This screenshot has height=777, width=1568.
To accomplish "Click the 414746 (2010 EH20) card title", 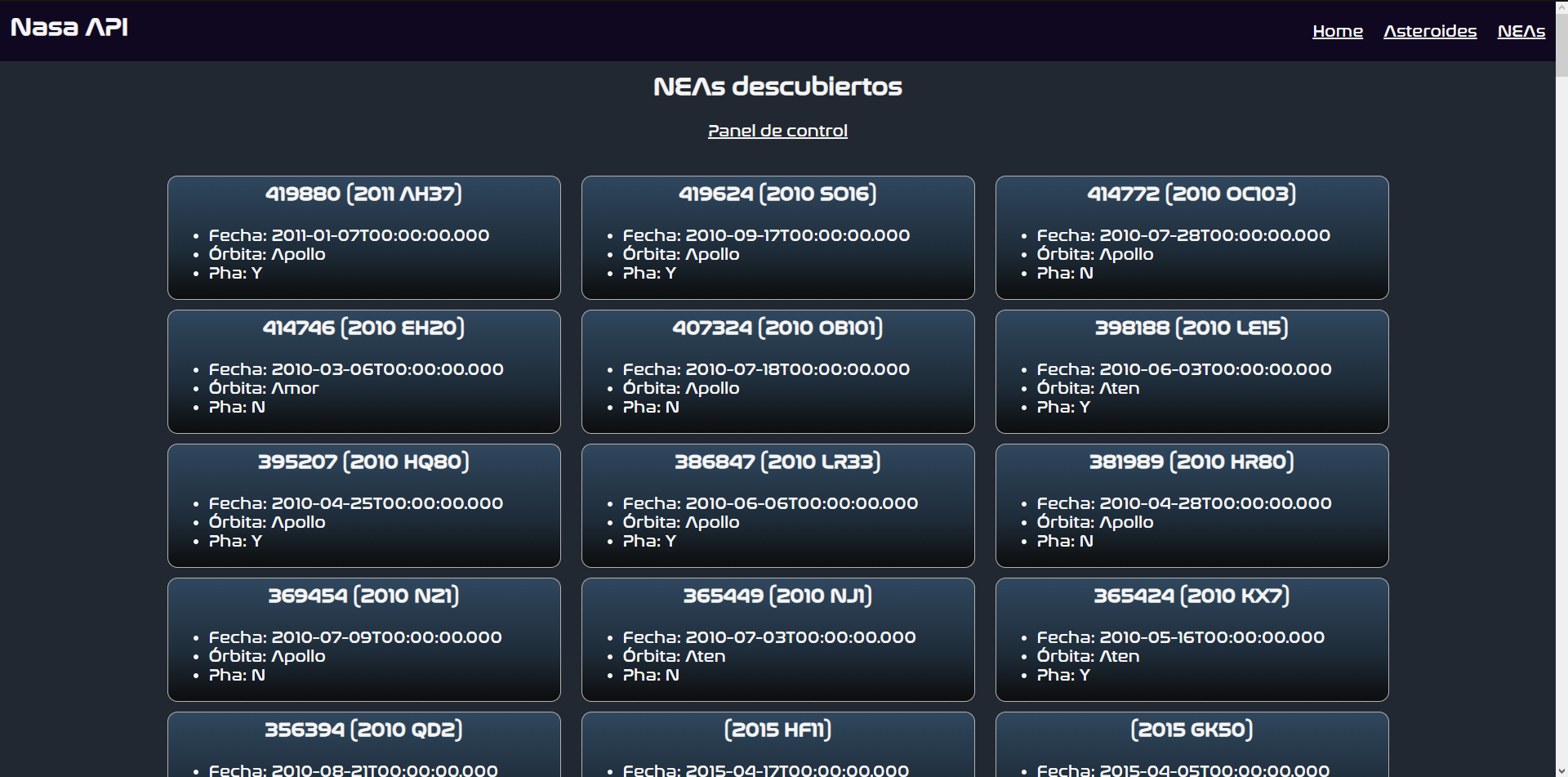I will [x=363, y=327].
